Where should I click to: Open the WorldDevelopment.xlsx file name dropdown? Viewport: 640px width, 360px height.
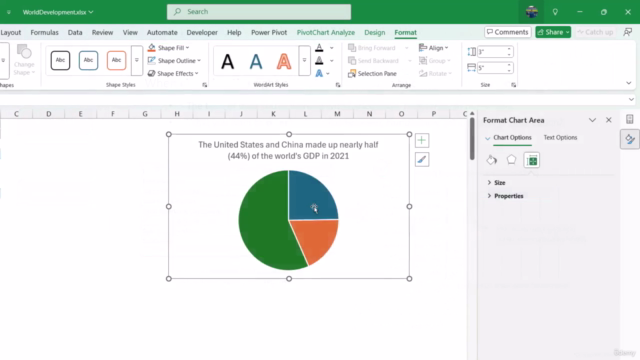[x=58, y=12]
